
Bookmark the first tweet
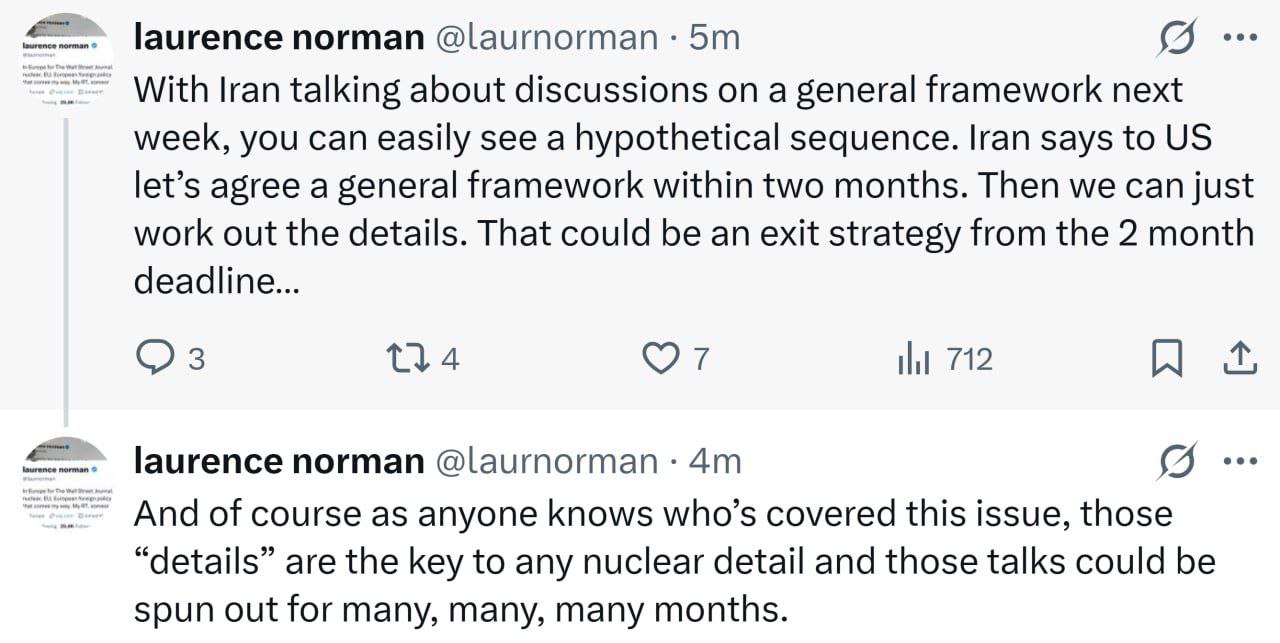point(1166,358)
